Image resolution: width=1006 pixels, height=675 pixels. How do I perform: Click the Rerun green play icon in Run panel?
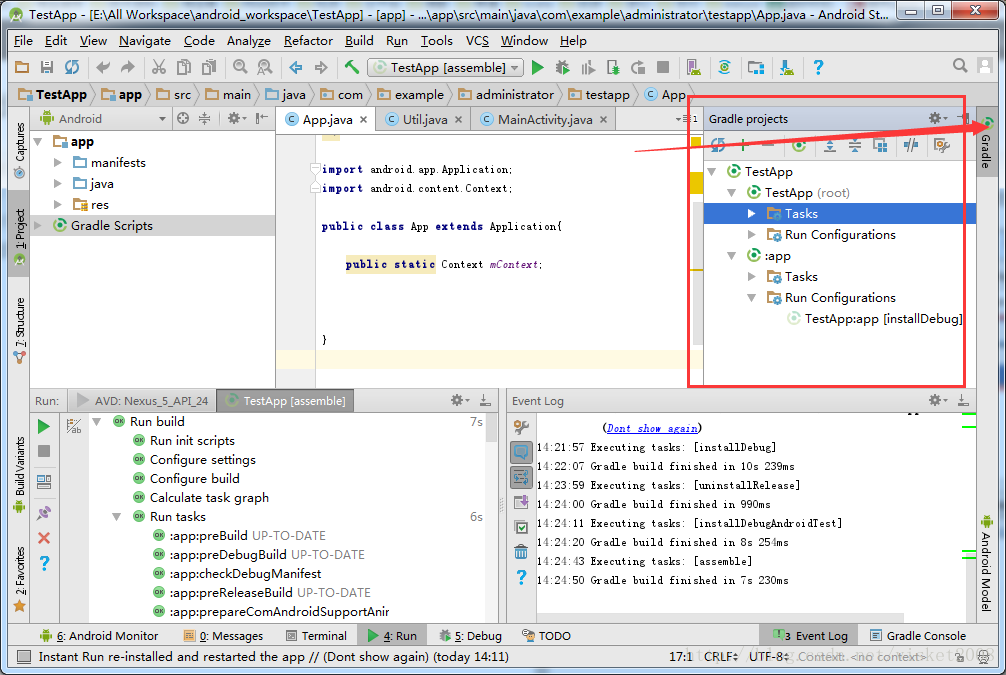coord(44,427)
